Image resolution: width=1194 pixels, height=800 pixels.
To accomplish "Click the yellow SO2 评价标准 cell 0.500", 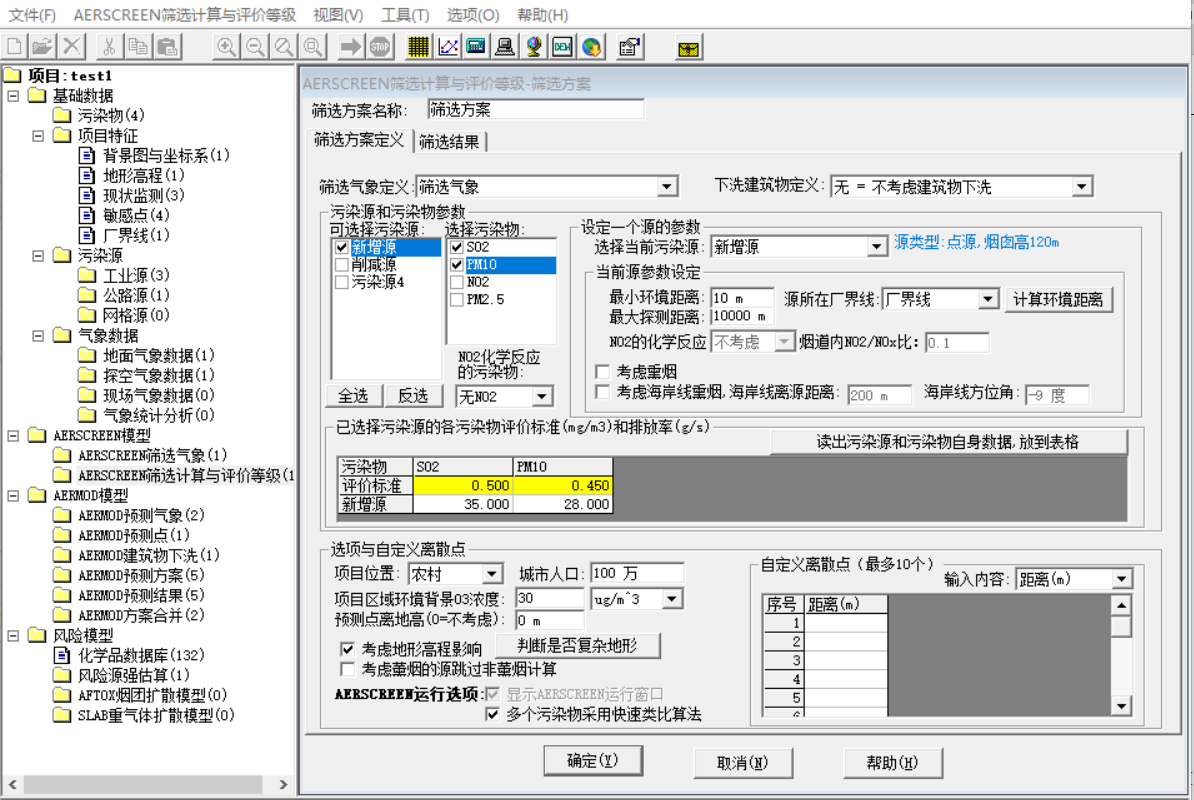I will 463,486.
